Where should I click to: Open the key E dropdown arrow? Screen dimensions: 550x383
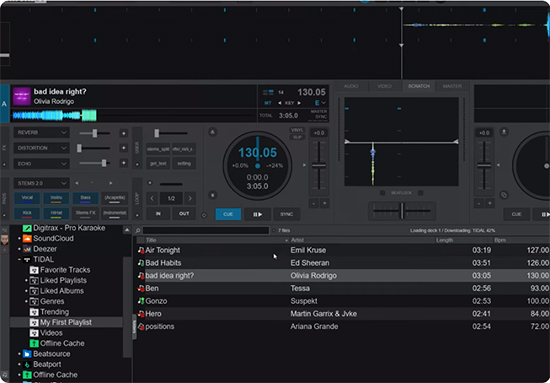point(324,103)
